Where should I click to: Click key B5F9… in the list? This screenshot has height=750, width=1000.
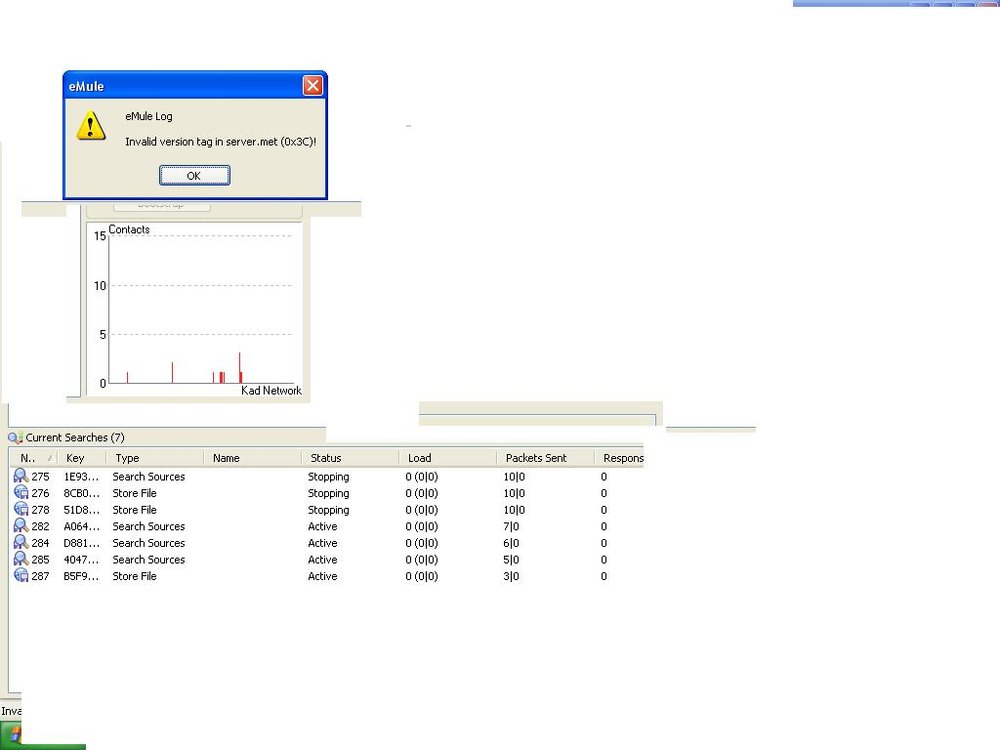pos(82,576)
